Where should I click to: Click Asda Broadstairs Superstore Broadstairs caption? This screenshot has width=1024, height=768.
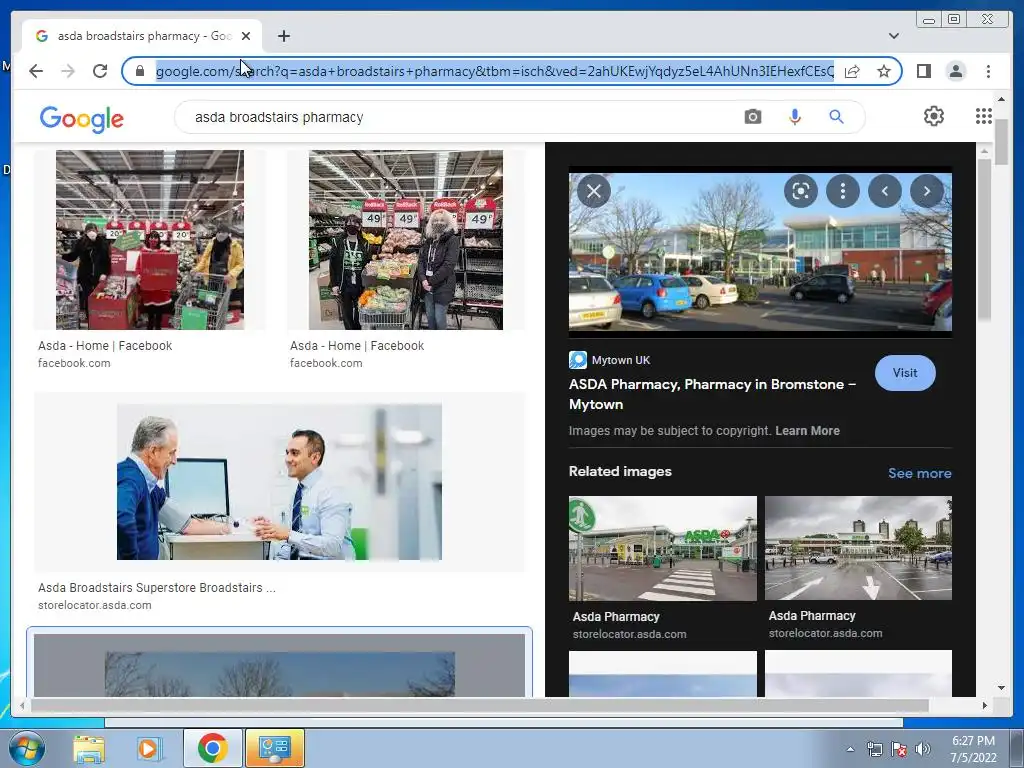pyautogui.click(x=157, y=588)
